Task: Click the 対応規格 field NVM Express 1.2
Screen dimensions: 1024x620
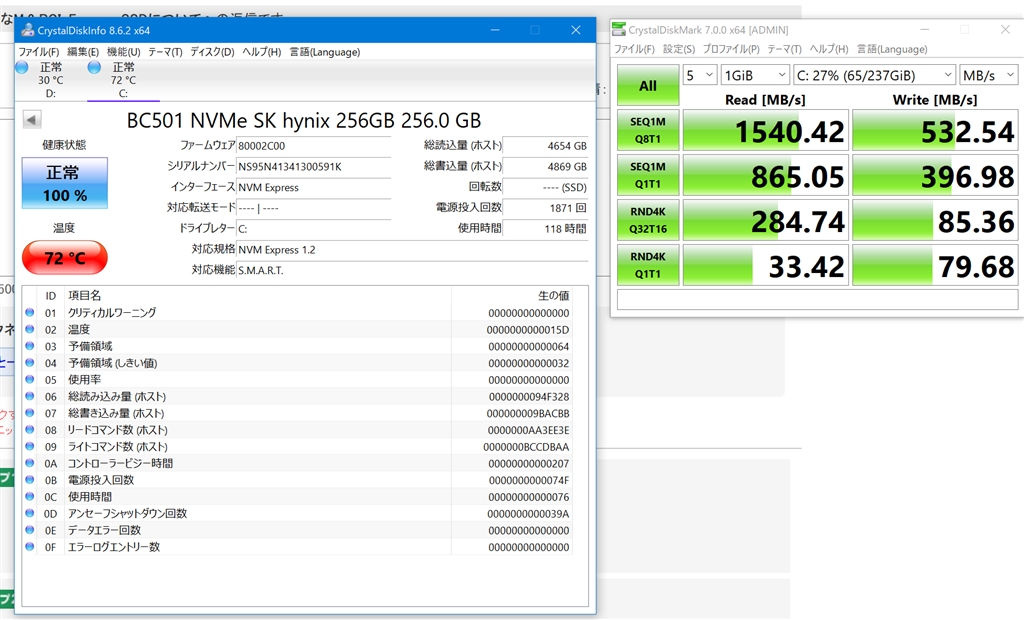Action: pyautogui.click(x=412, y=250)
